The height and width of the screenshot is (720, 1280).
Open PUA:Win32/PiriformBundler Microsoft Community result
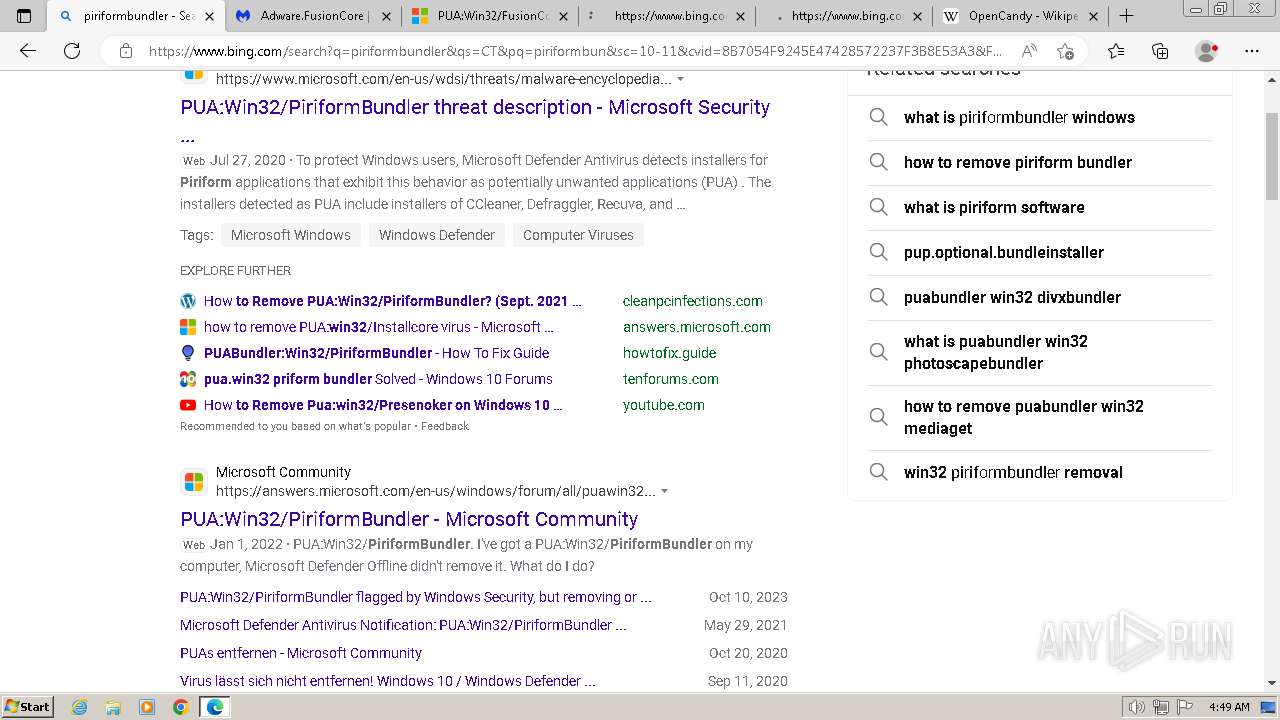[409, 519]
